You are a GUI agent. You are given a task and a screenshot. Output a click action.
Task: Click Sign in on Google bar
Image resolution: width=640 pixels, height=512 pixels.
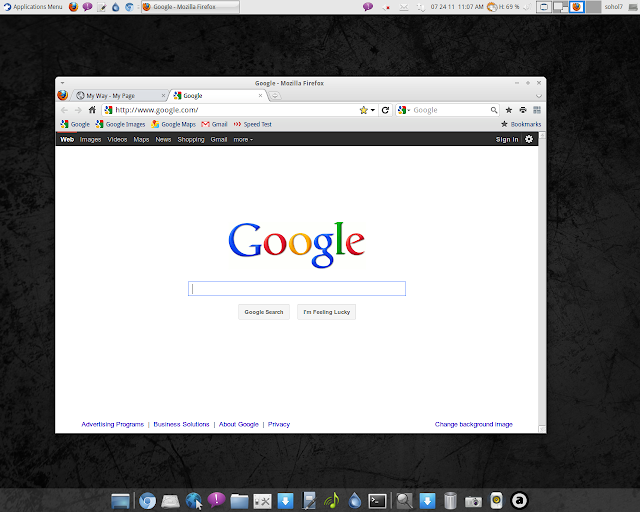(x=507, y=140)
